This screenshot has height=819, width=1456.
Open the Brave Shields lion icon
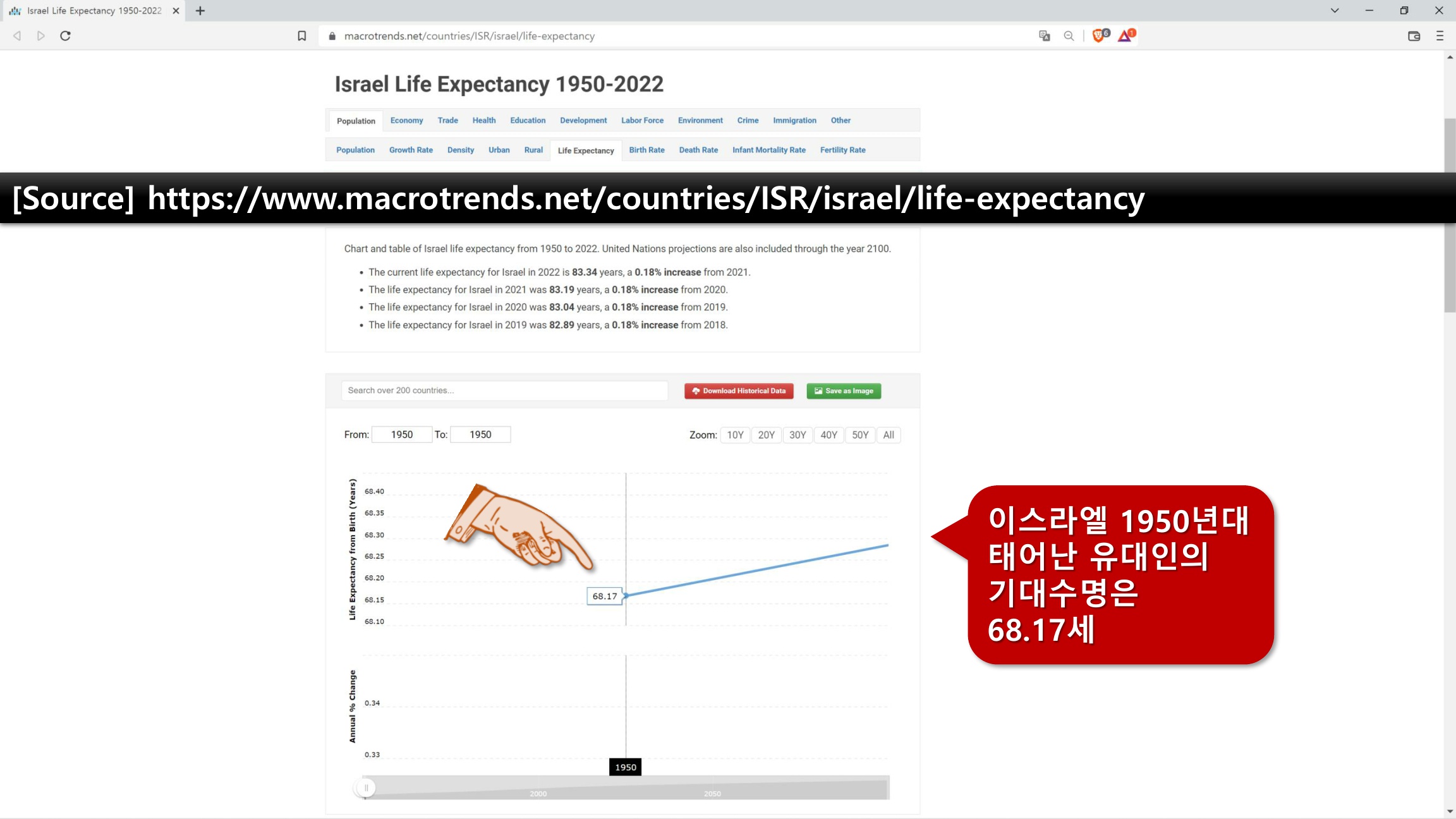pos(1099,36)
